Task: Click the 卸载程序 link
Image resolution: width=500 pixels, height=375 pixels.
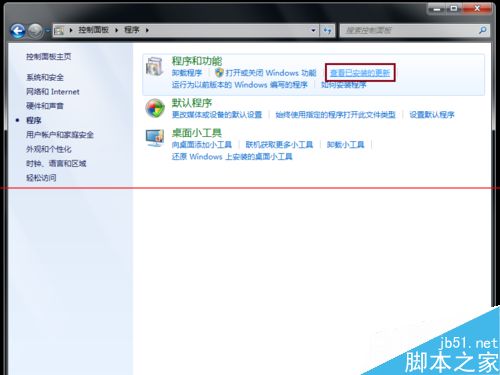Action: click(x=187, y=73)
